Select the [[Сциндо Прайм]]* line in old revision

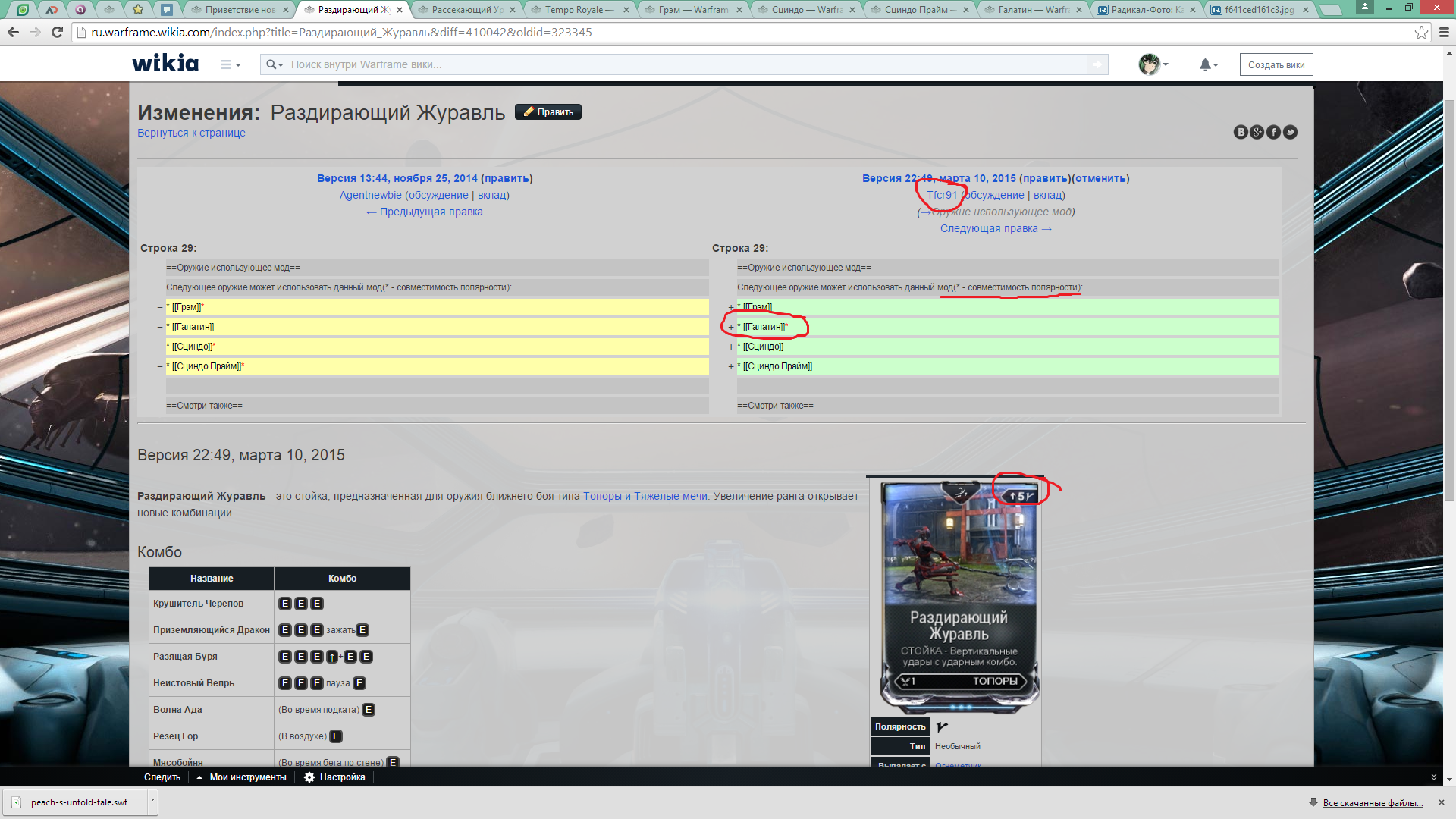[437, 366]
